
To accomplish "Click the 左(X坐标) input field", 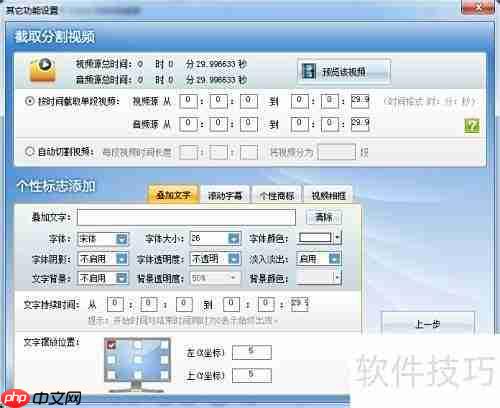I will [x=252, y=352].
